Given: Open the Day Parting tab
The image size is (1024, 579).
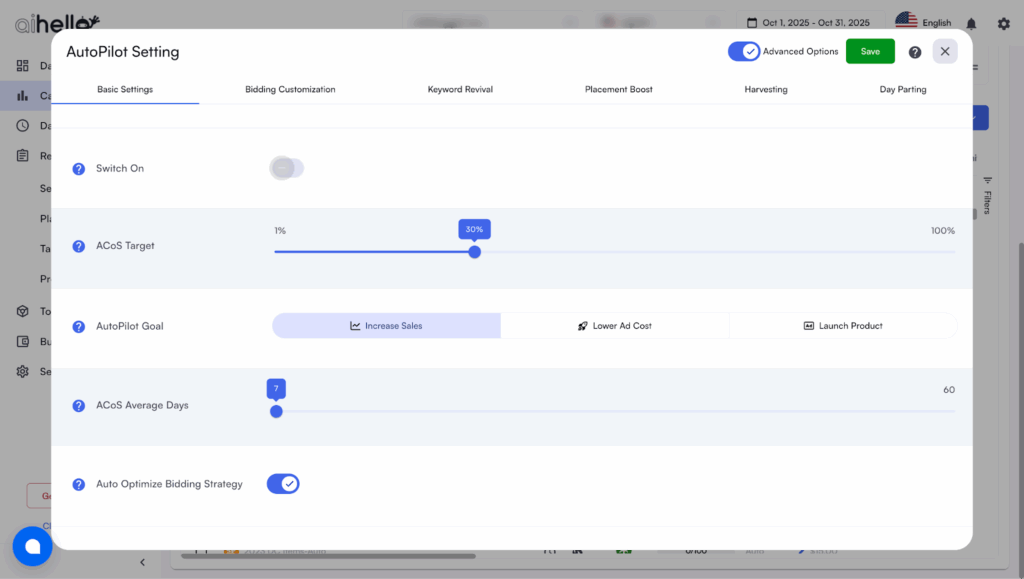Looking at the screenshot, I should point(902,89).
